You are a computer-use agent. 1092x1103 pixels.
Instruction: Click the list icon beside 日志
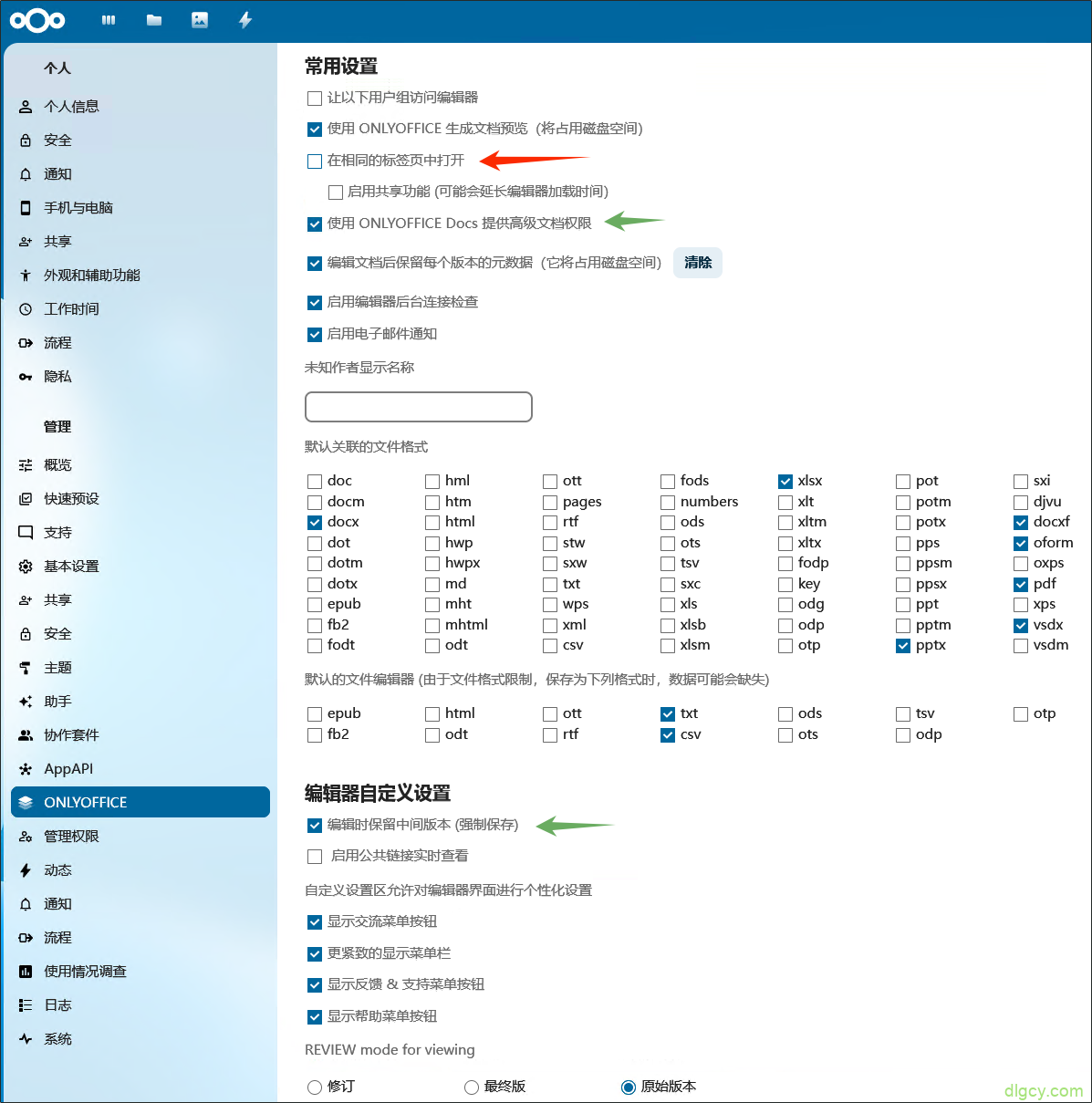(26, 1005)
